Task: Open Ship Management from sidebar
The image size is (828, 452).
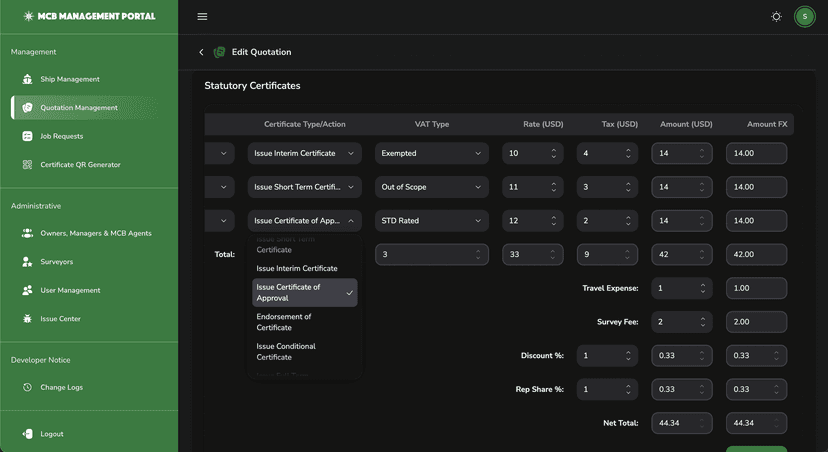Action: (70, 79)
